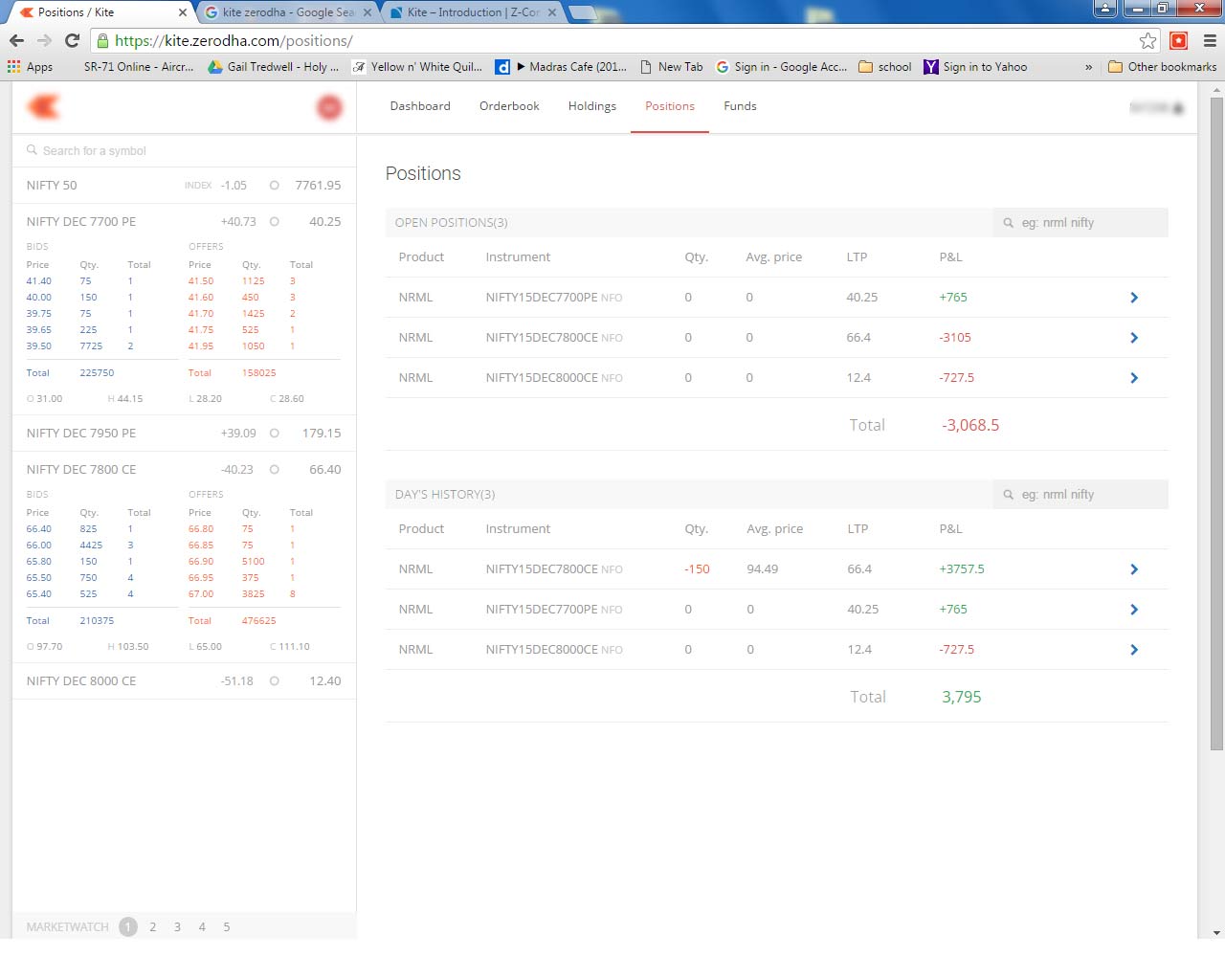Click the browser forward arrow
The height and width of the screenshot is (980, 1225).
tap(44, 40)
